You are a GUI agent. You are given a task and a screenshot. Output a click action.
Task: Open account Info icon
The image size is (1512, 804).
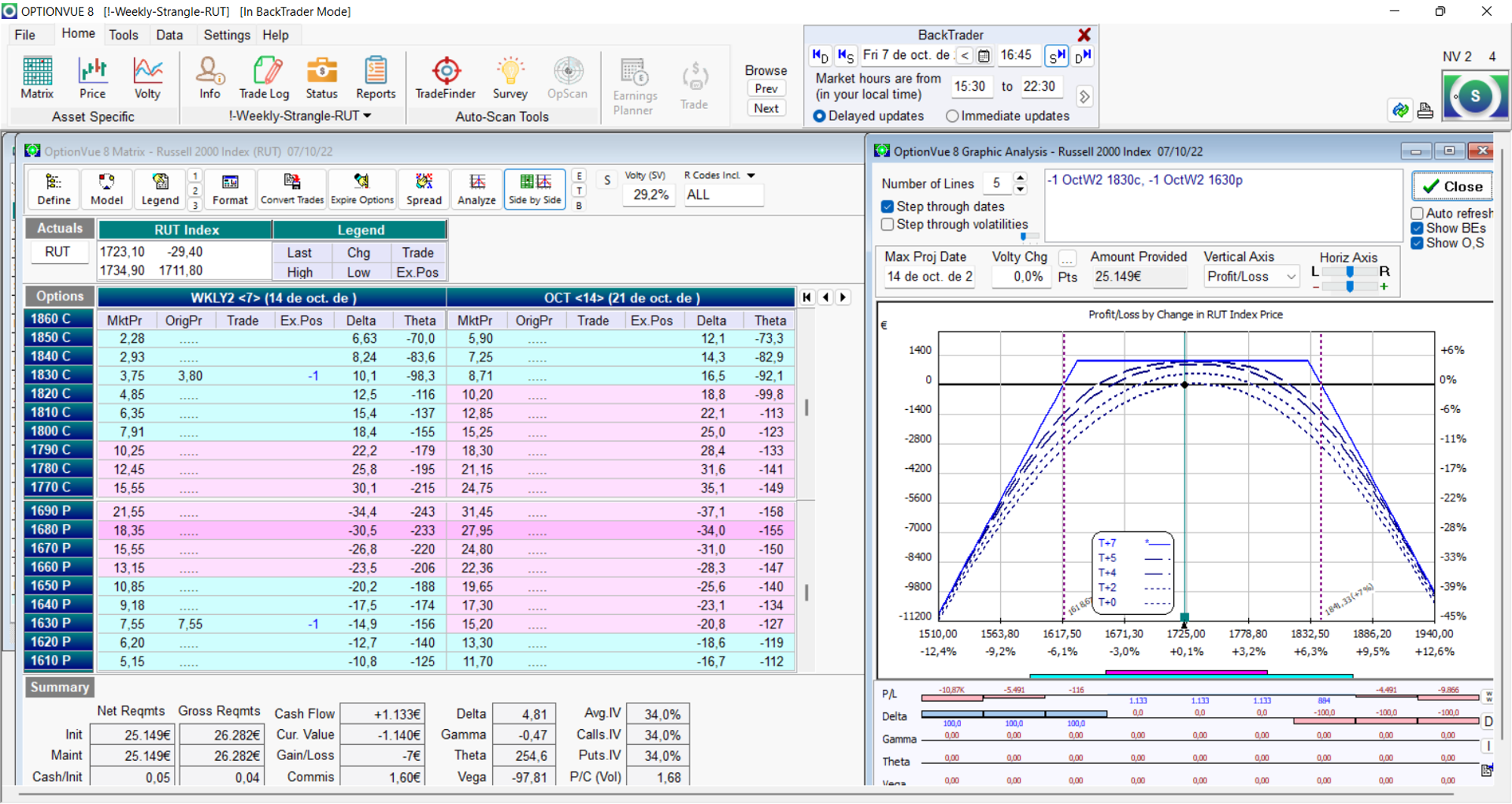click(x=209, y=78)
